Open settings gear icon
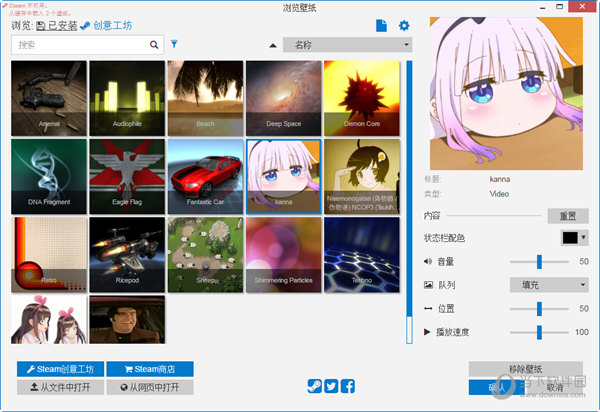The image size is (600, 412). click(404, 26)
